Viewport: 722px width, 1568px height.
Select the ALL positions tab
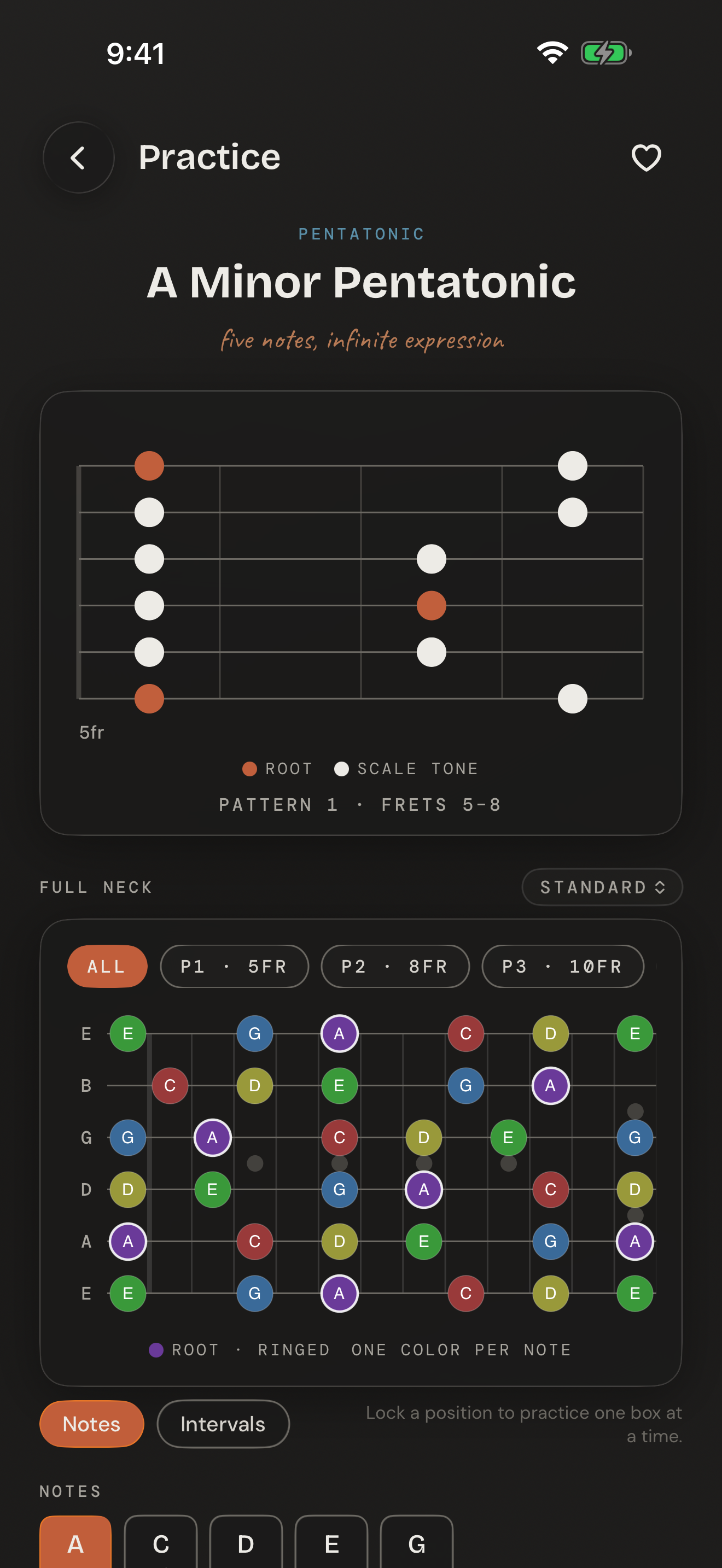click(x=107, y=966)
